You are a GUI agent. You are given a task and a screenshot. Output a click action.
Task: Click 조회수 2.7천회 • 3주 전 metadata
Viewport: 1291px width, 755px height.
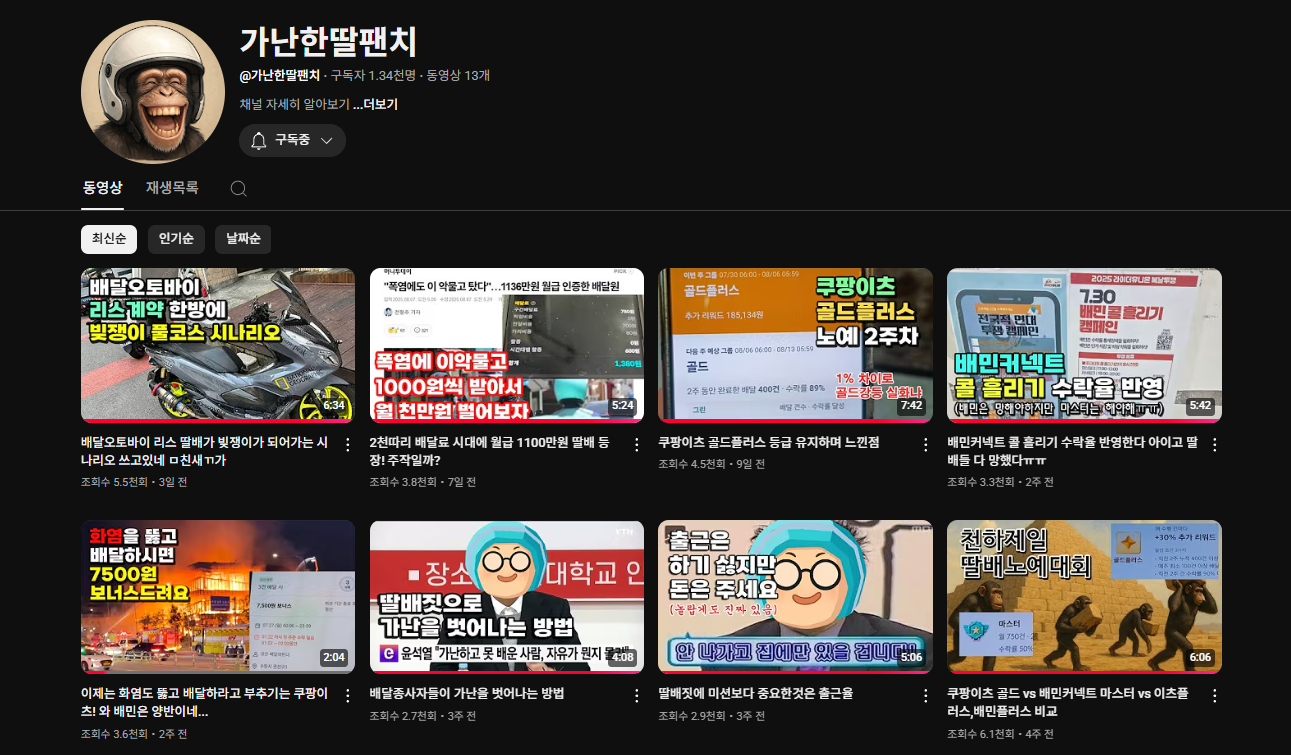(423, 716)
